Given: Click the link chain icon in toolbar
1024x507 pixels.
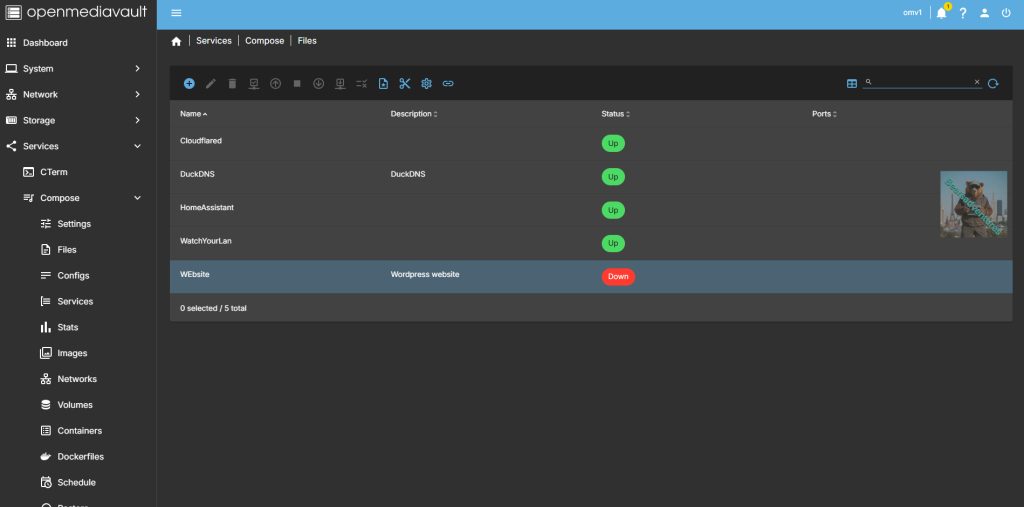Looking at the screenshot, I should 448,83.
